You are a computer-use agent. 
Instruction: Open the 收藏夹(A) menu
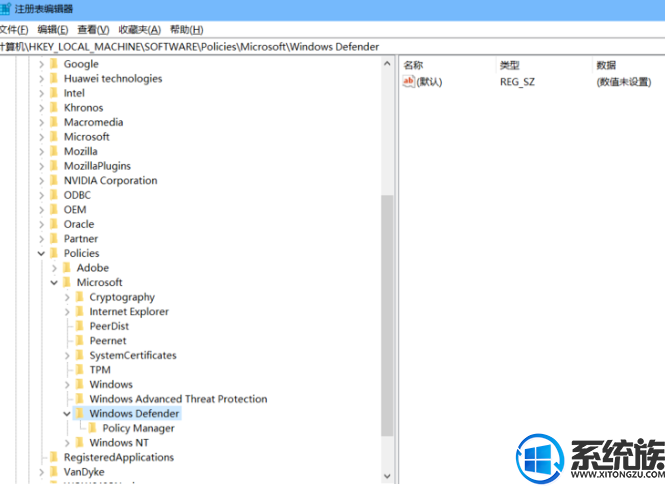click(x=140, y=30)
